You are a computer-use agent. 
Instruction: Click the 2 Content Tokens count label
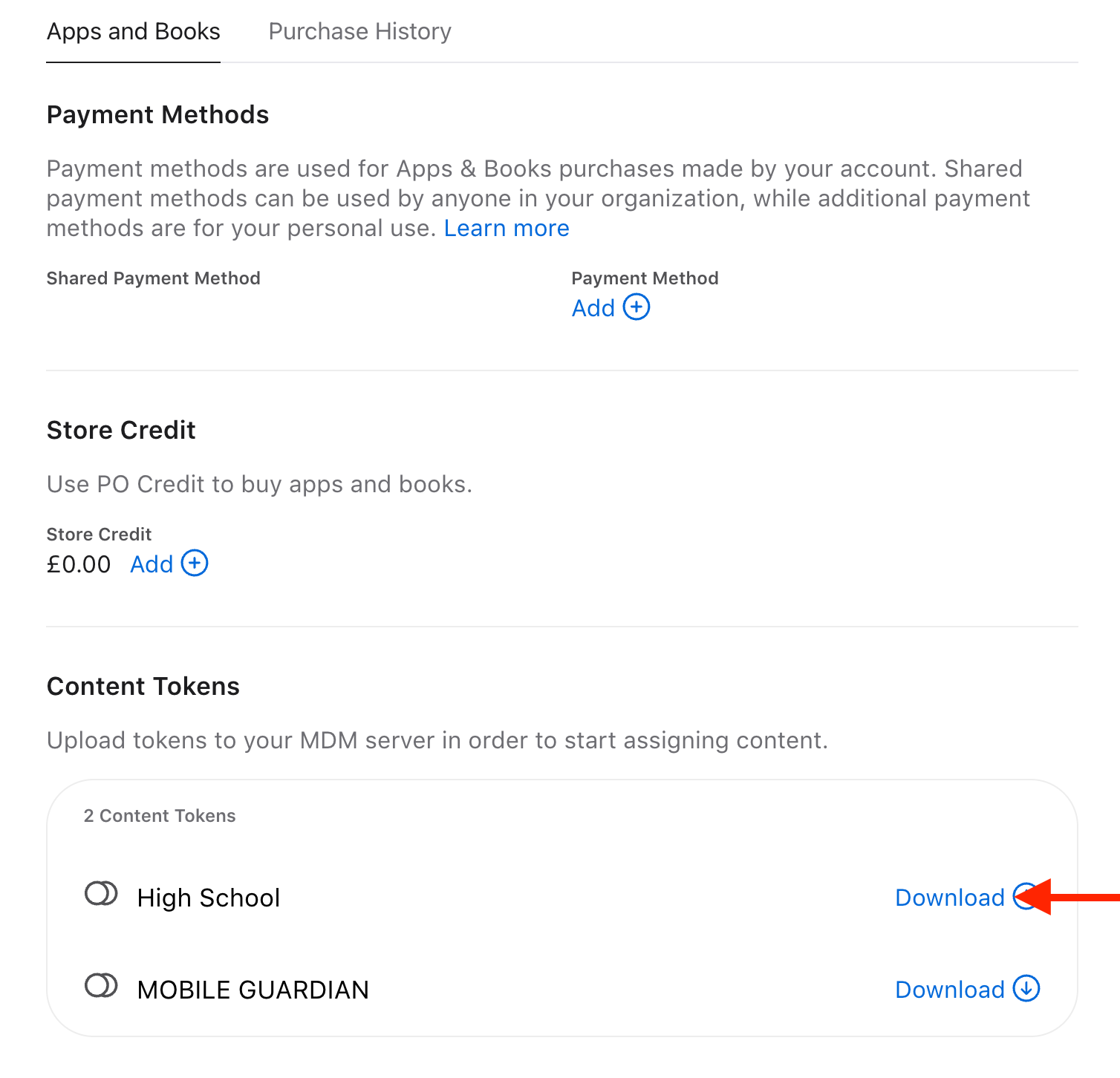160,816
